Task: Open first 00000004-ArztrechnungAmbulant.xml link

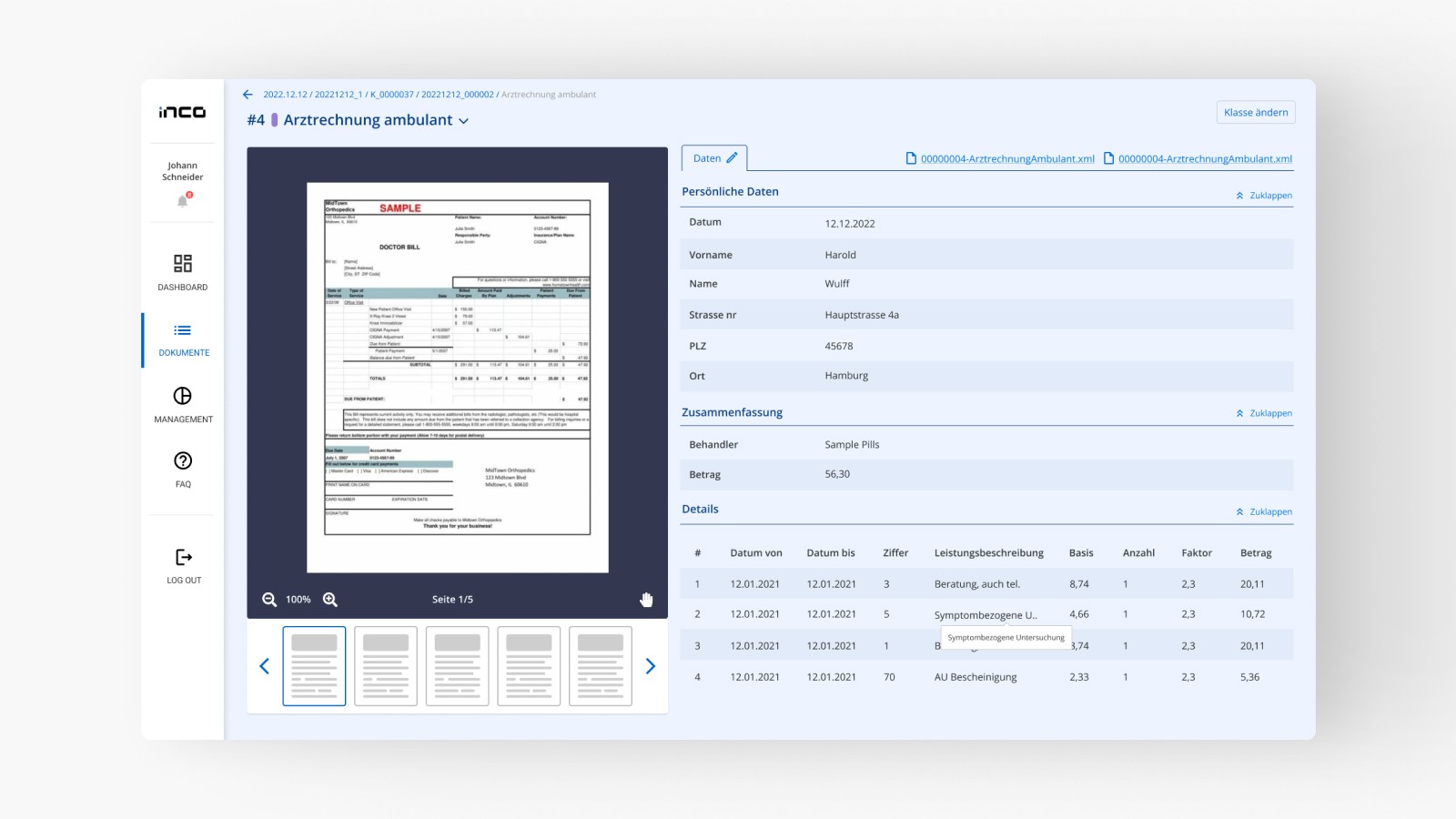Action: [x=1007, y=159]
